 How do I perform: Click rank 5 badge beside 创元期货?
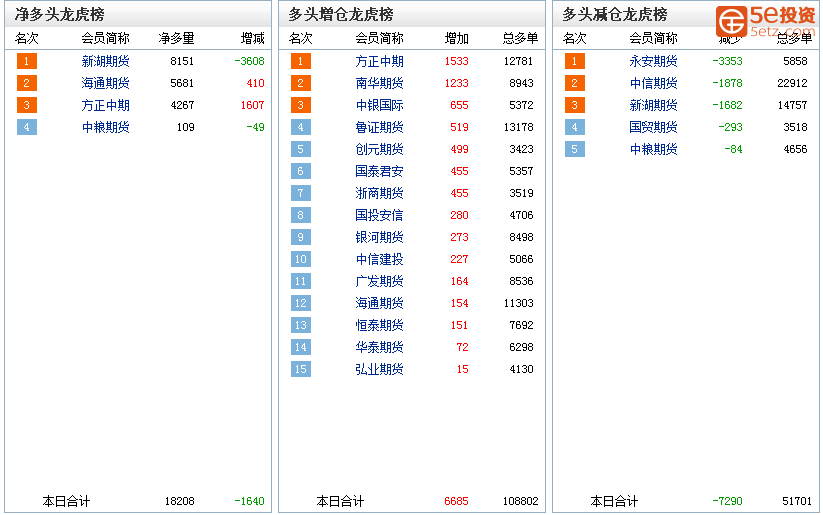click(301, 150)
